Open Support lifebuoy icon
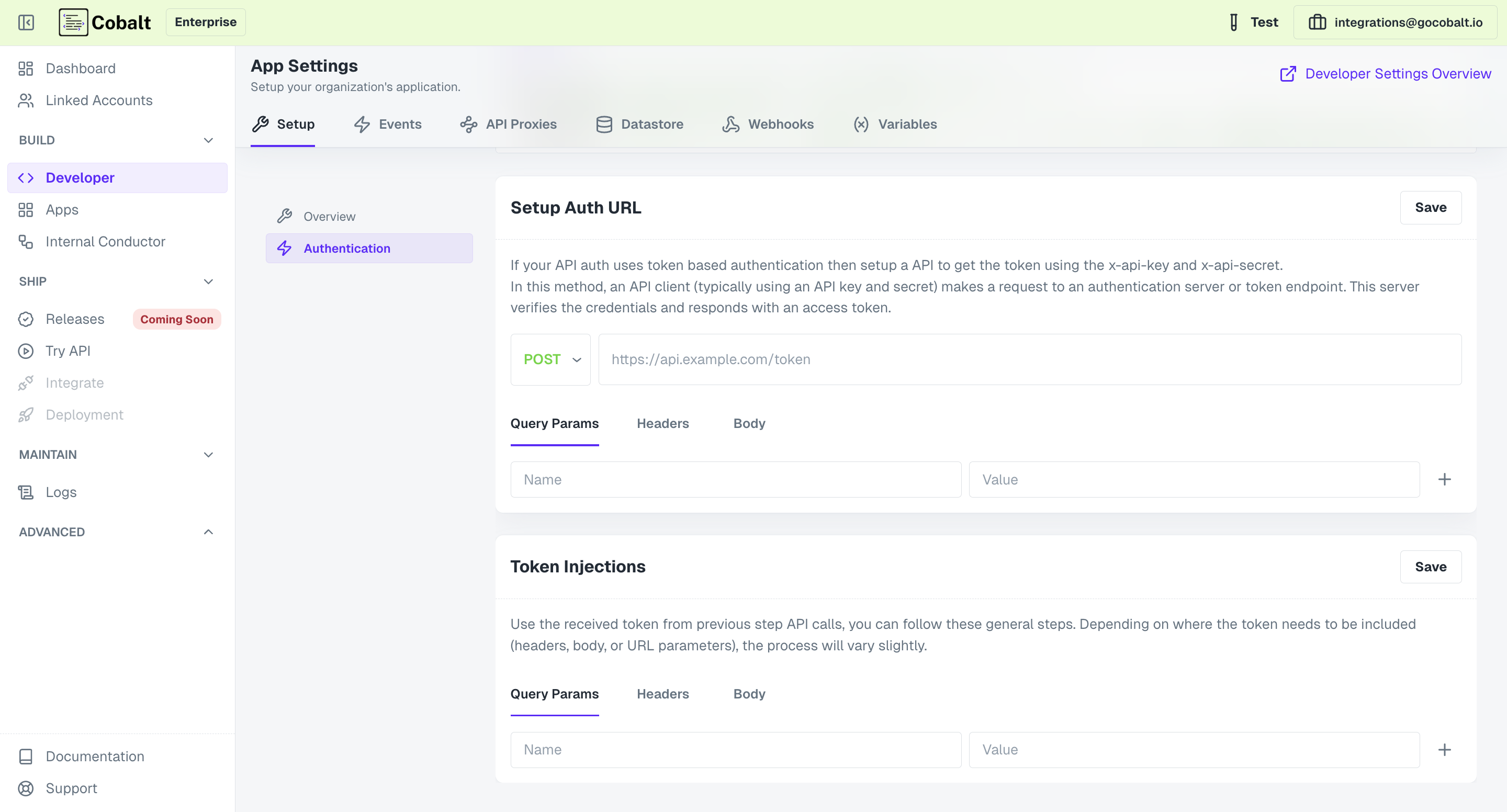The image size is (1507, 812). (x=26, y=788)
